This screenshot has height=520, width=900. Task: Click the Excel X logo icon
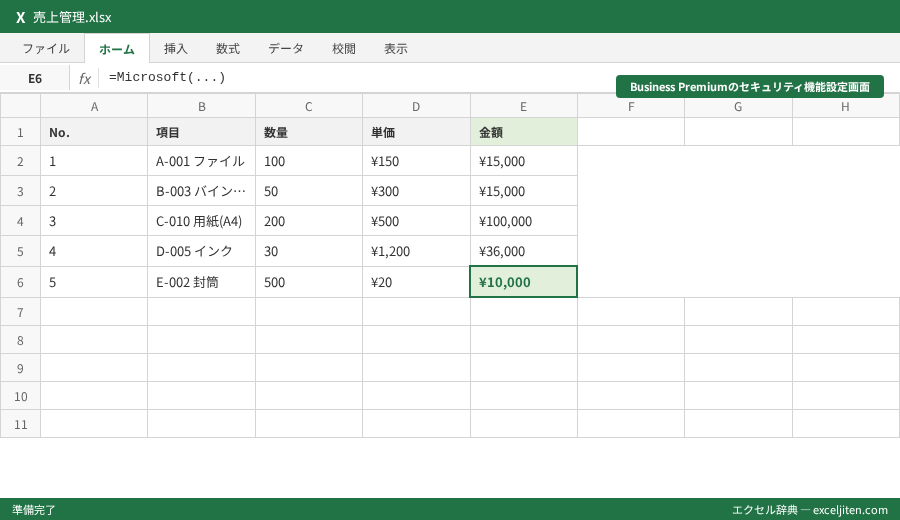tap(21, 17)
